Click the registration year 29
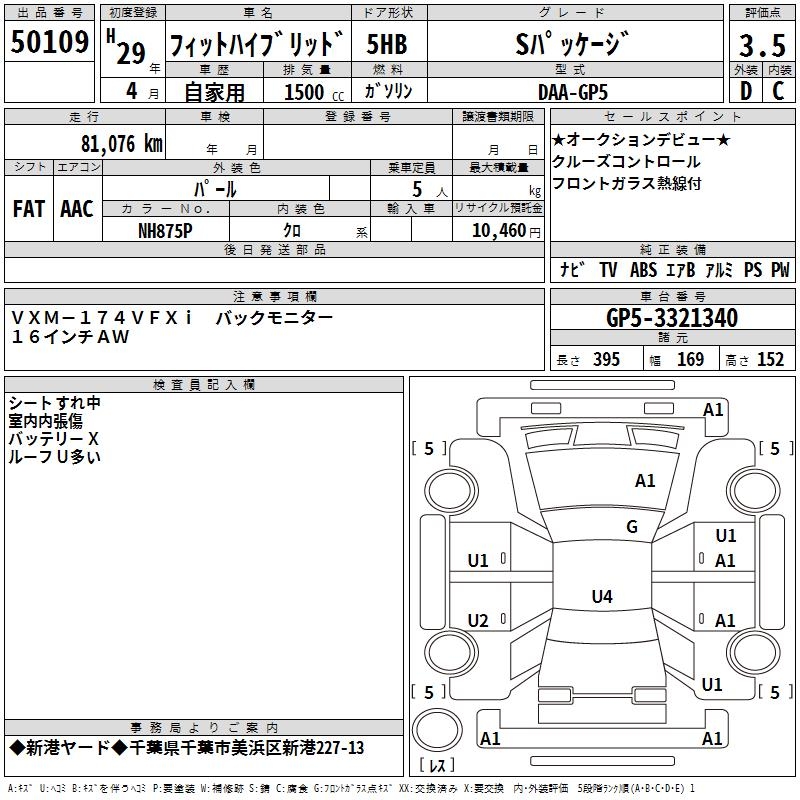 131,53
